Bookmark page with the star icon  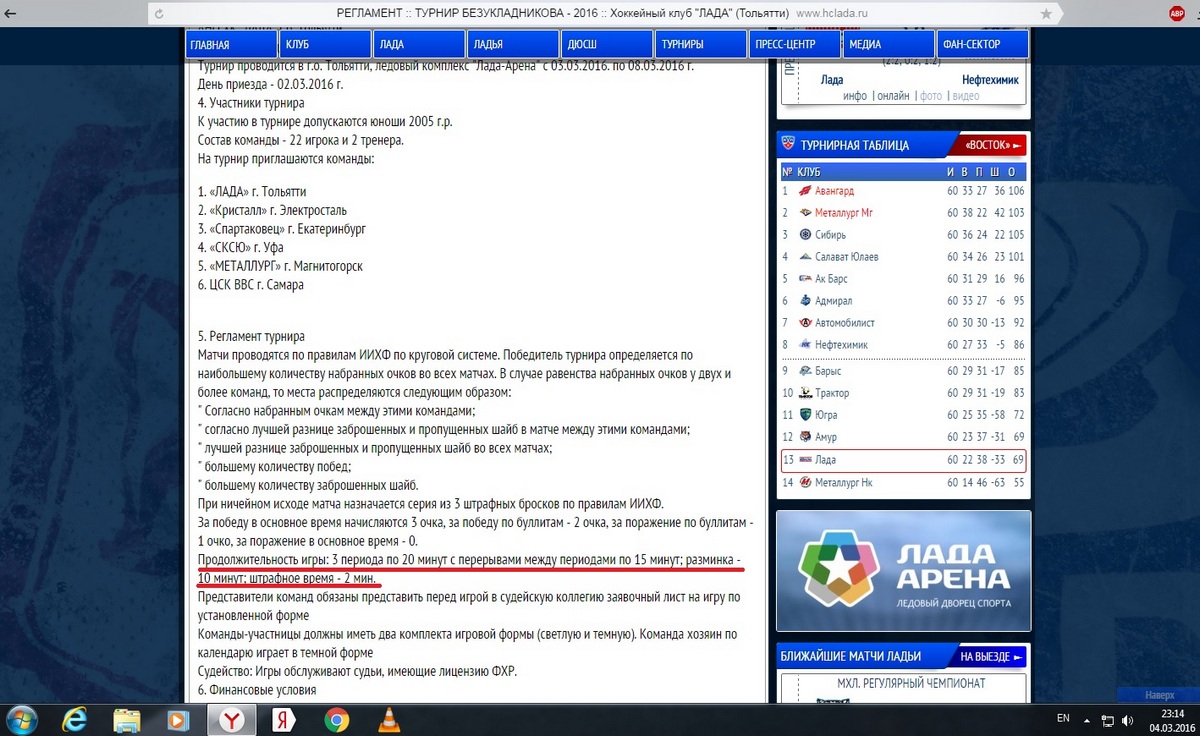[x=1045, y=14]
